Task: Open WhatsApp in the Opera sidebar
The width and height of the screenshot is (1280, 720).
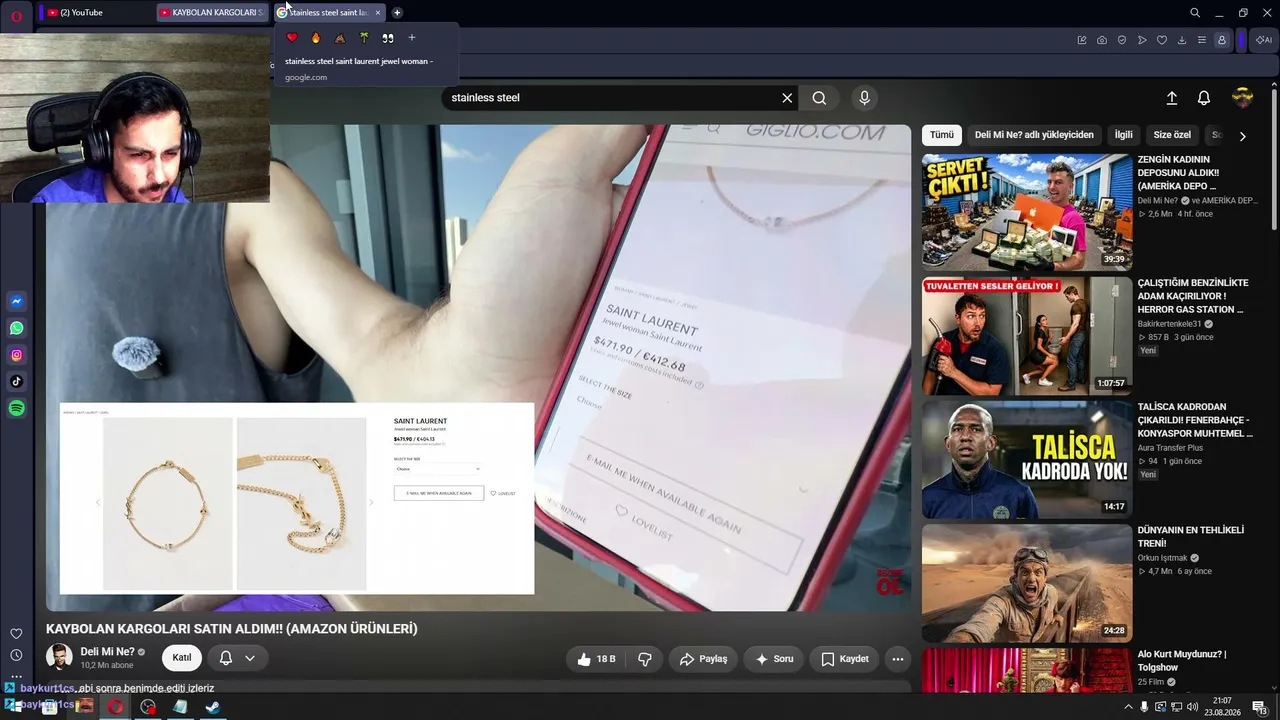Action: coord(17,328)
